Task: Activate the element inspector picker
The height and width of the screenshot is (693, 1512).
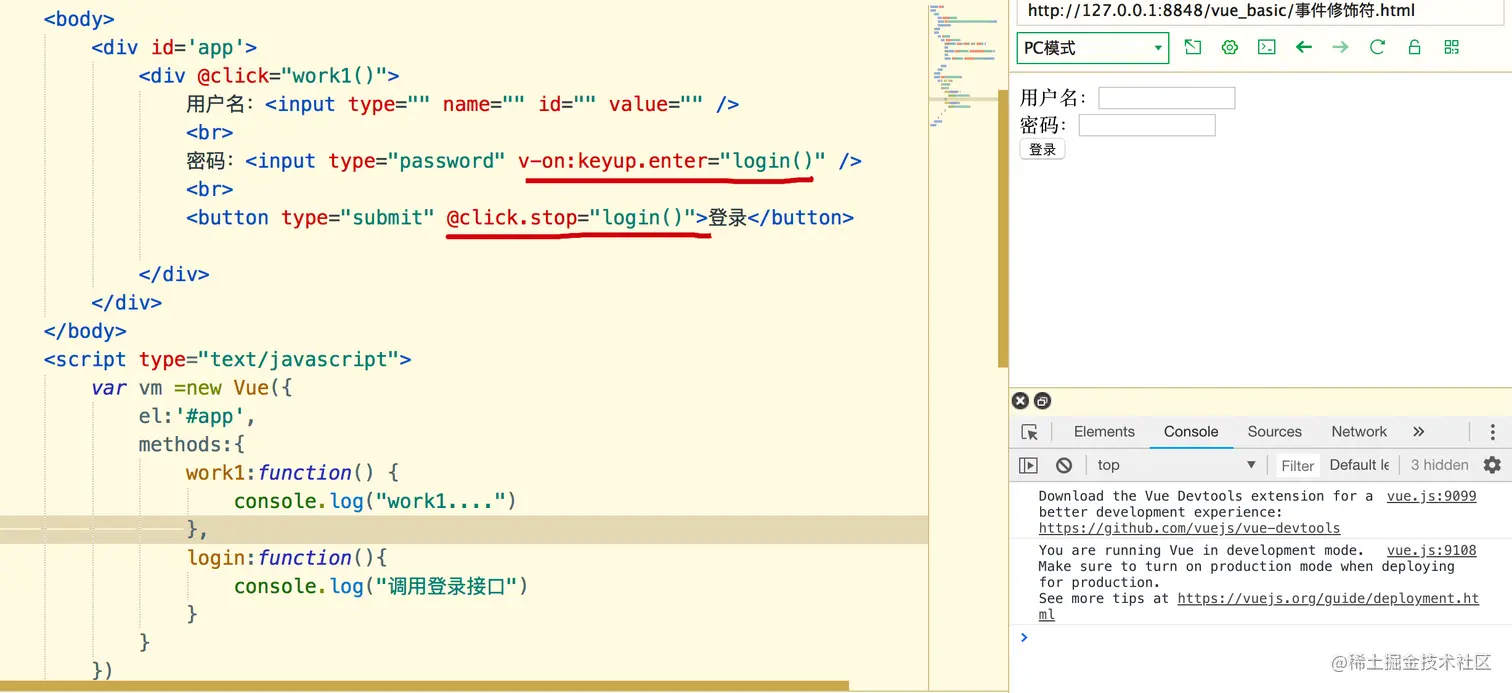Action: (x=1030, y=432)
